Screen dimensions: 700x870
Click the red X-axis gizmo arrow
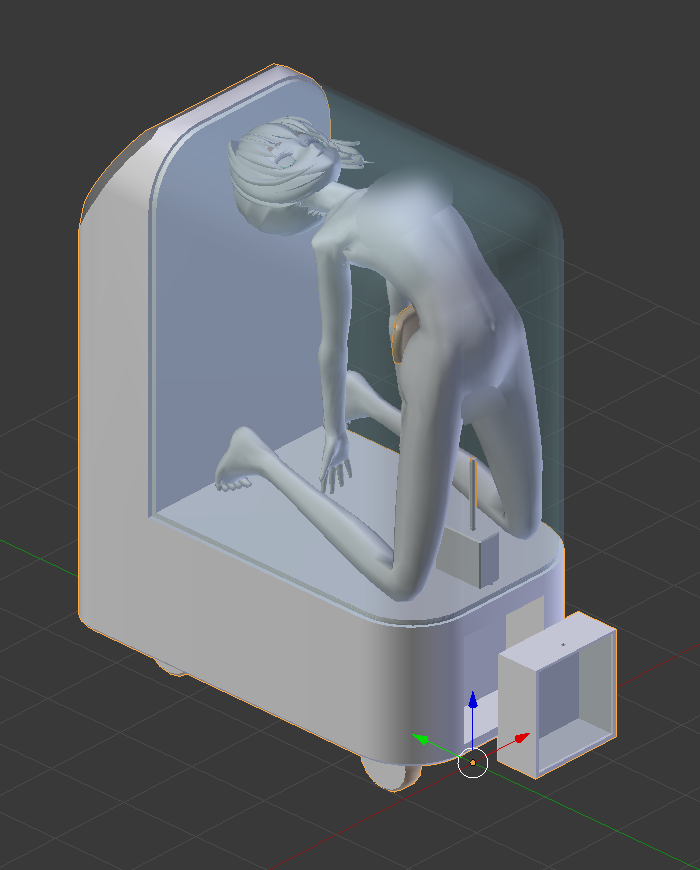(521, 738)
